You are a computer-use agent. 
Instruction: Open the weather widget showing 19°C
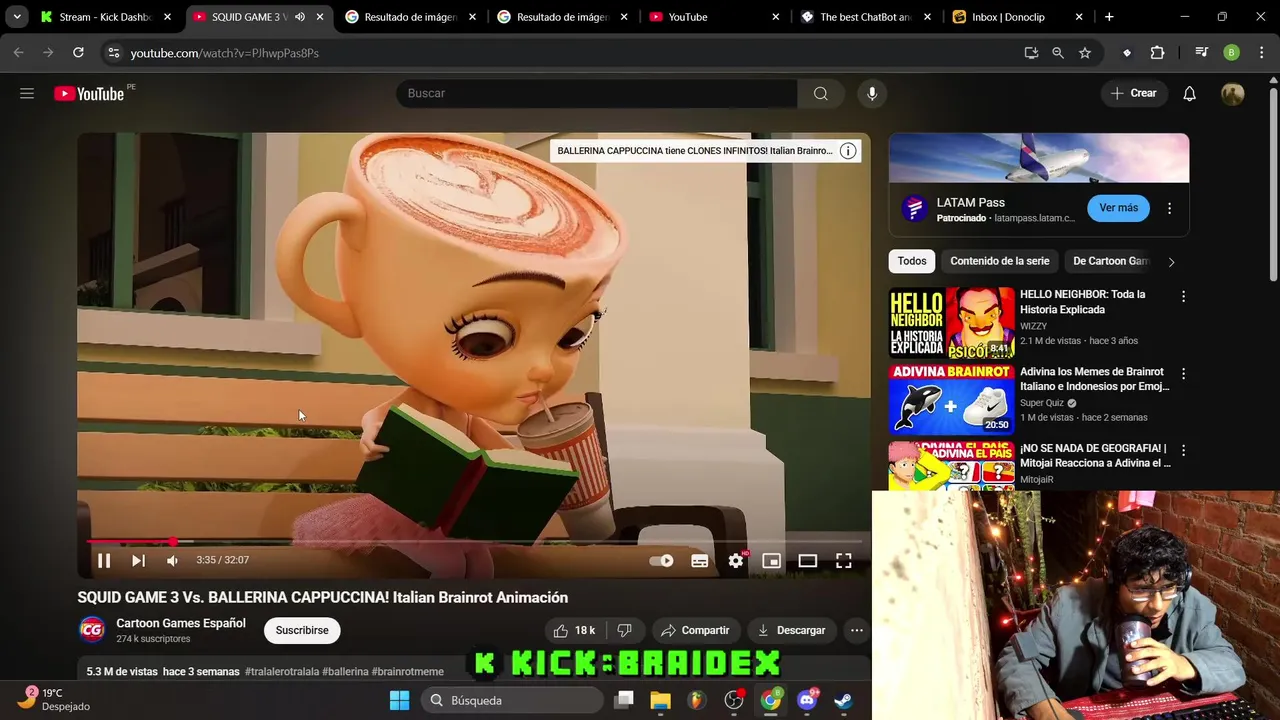55,699
